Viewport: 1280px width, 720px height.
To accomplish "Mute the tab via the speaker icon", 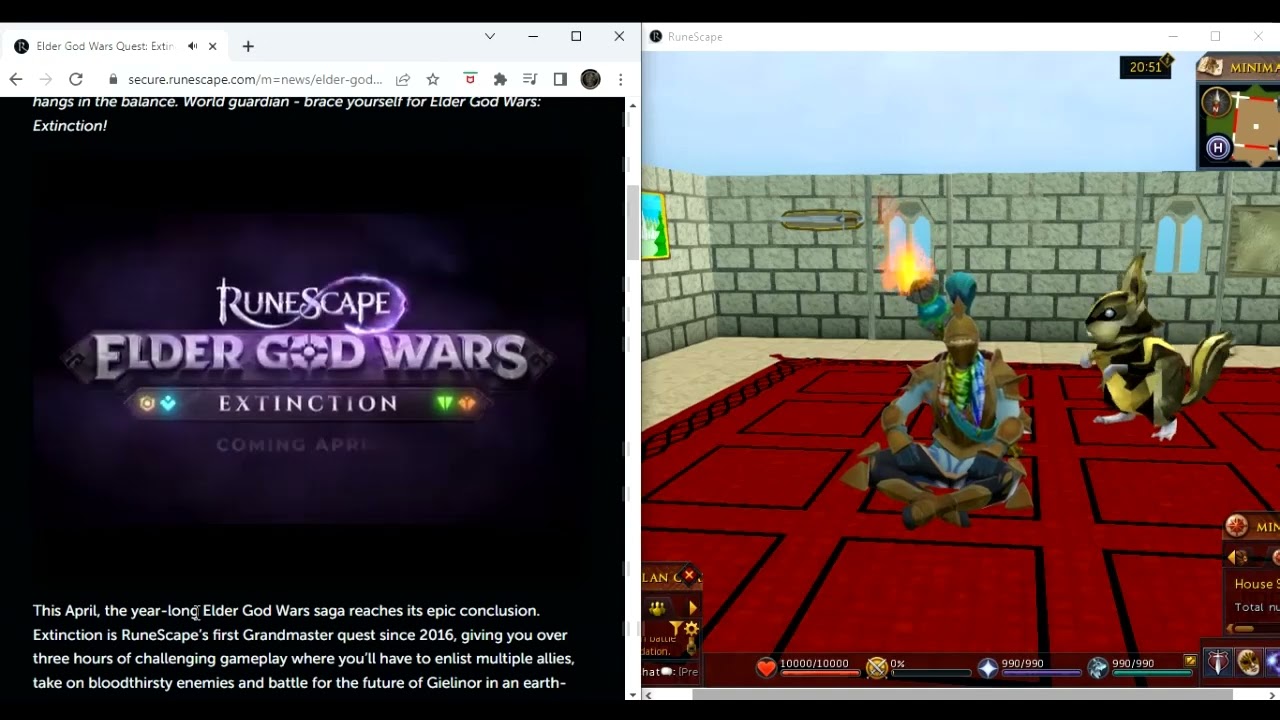I will (x=192, y=46).
